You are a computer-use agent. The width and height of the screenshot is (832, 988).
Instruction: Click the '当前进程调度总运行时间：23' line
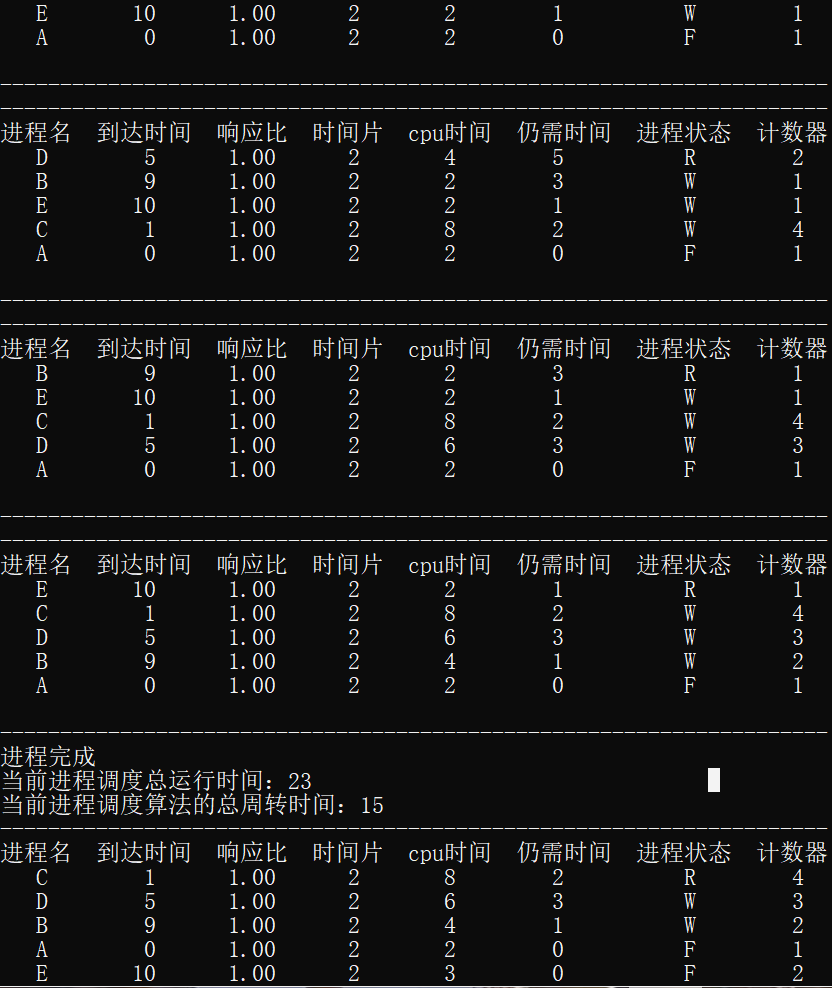156,781
